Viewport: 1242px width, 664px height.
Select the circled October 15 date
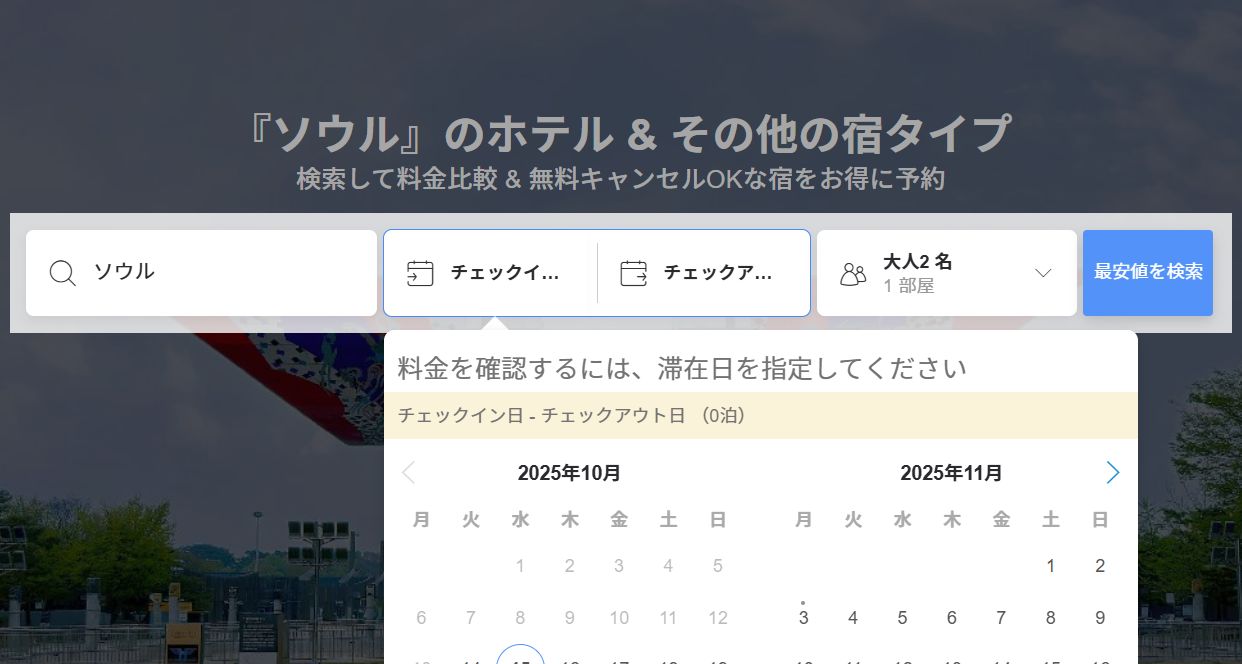520,658
